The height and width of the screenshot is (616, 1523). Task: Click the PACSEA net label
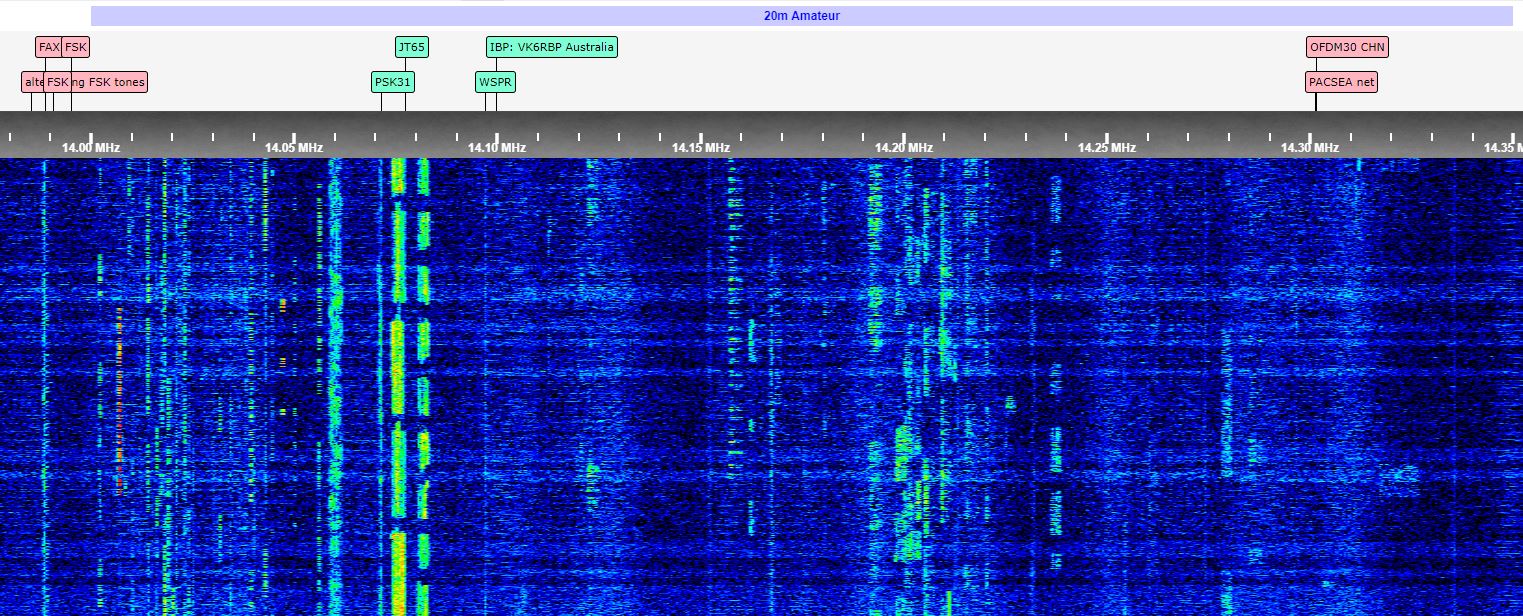point(1341,82)
